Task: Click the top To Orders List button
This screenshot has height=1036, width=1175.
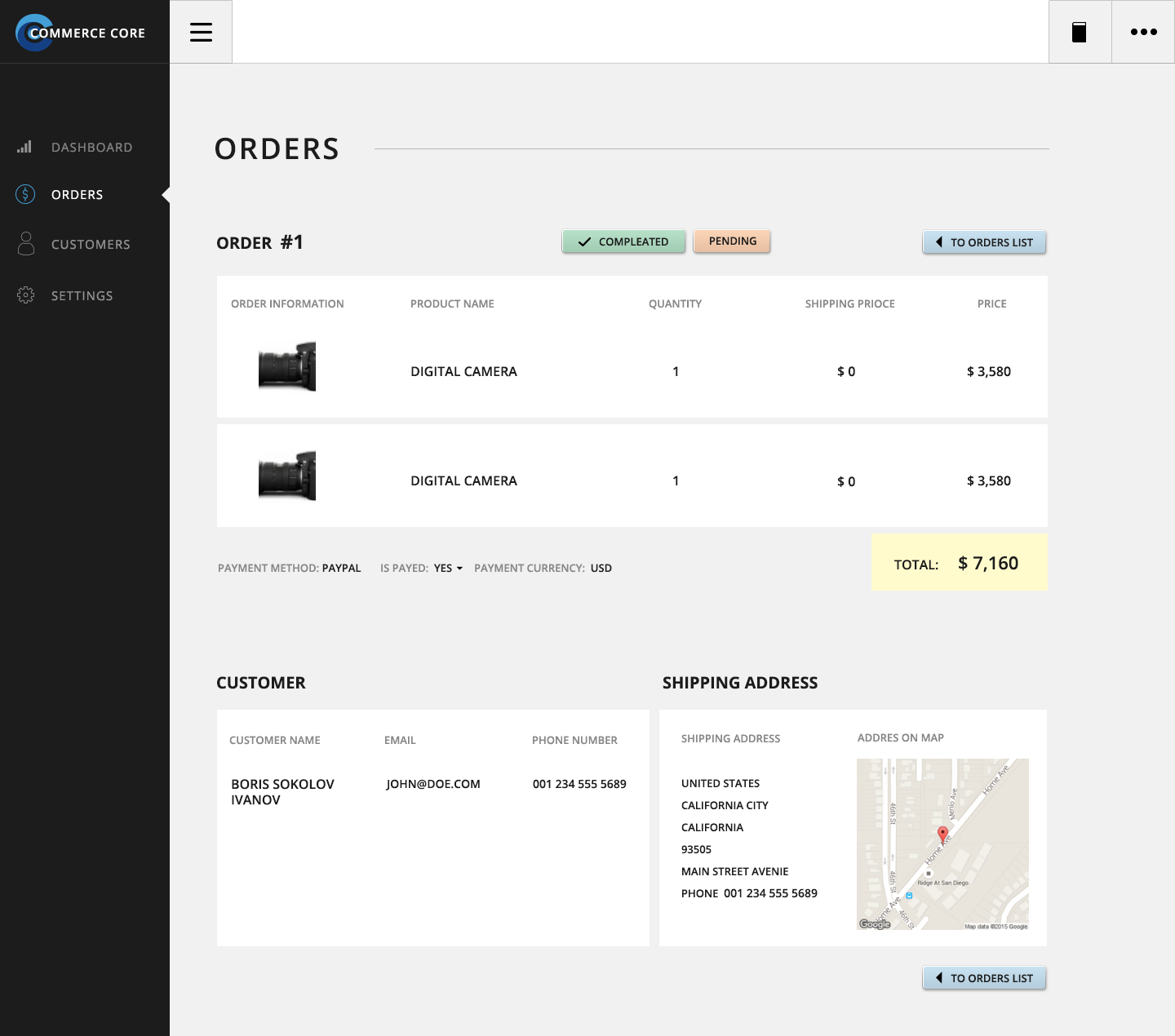Action: coord(984,242)
